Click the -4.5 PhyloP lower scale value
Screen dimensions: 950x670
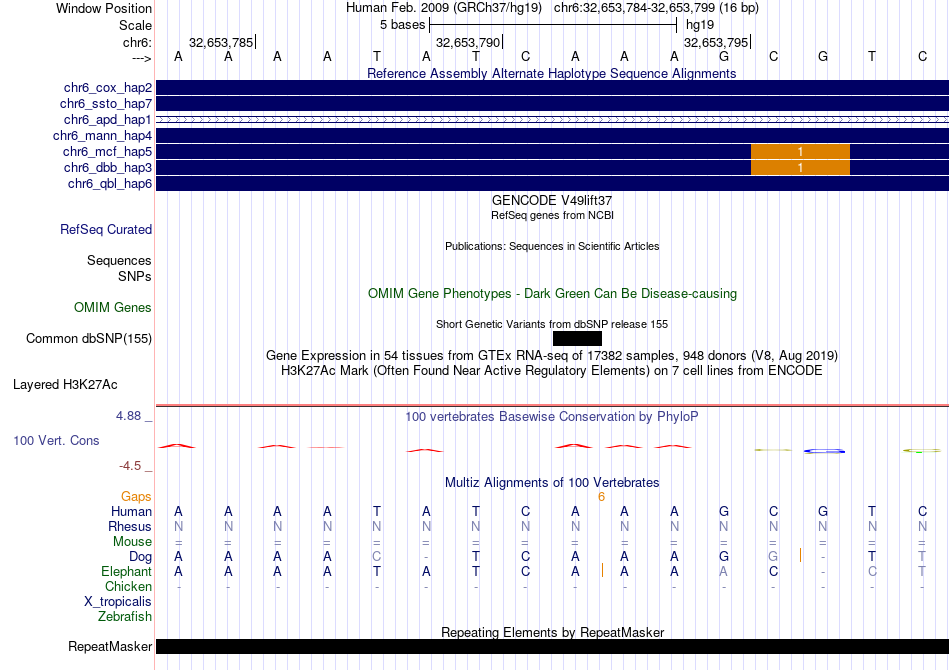130,466
